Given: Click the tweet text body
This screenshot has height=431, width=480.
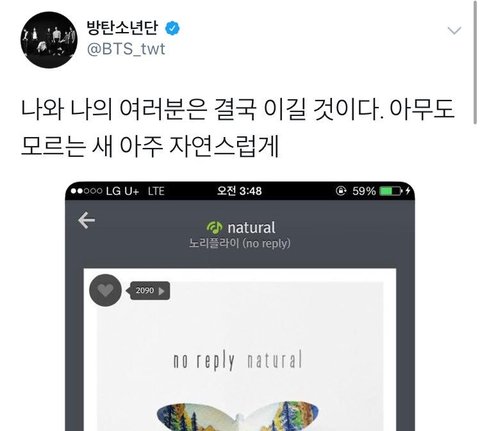Looking at the screenshot, I should pos(238,127).
